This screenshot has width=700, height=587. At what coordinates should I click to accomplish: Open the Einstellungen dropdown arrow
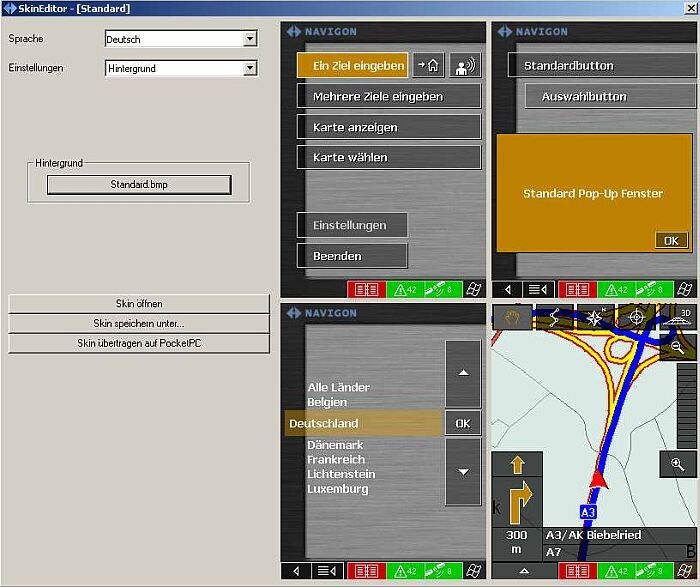(x=250, y=68)
